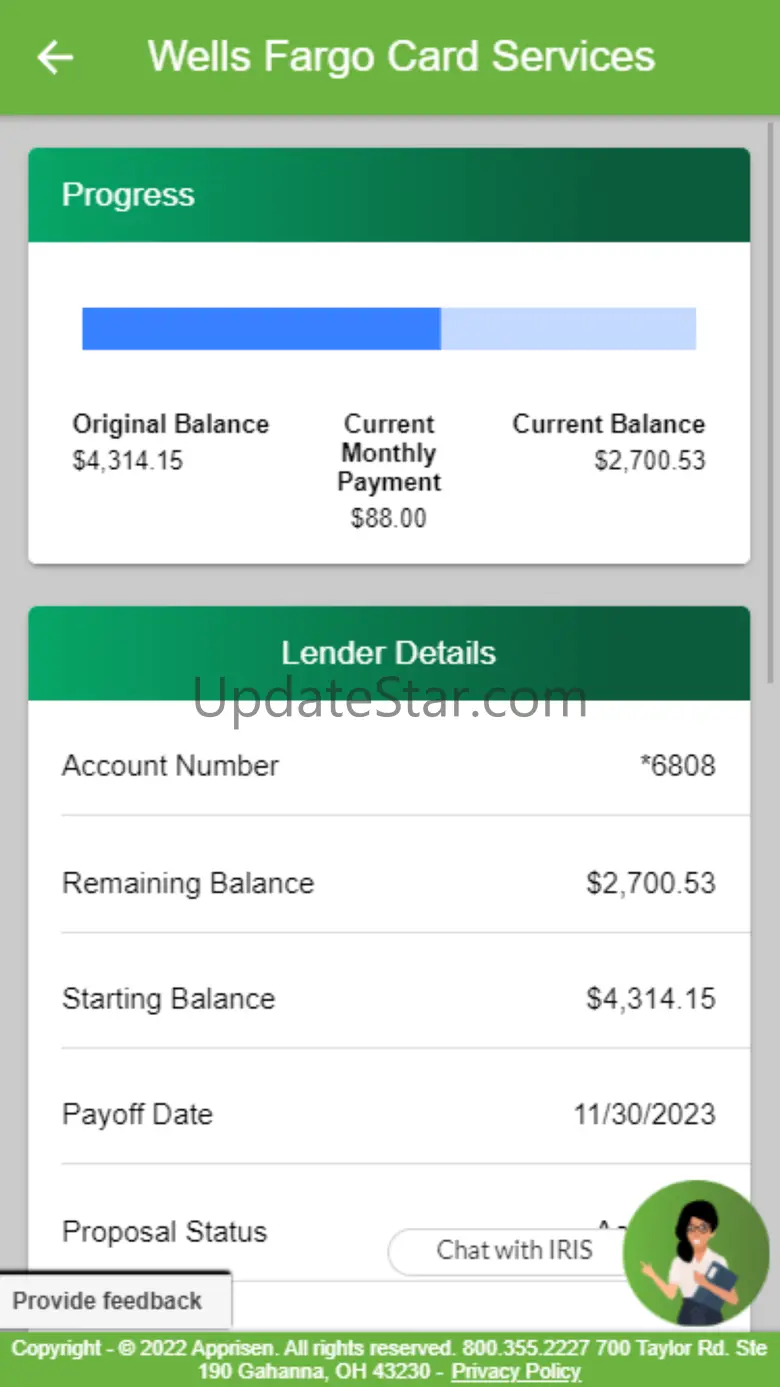The height and width of the screenshot is (1387, 780).
Task: Click the Chat with IRIS button
Action: coord(514,1250)
